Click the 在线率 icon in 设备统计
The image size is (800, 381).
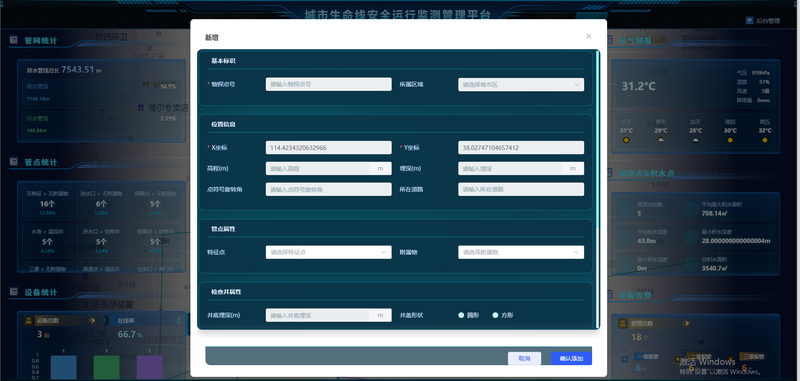(x=107, y=320)
